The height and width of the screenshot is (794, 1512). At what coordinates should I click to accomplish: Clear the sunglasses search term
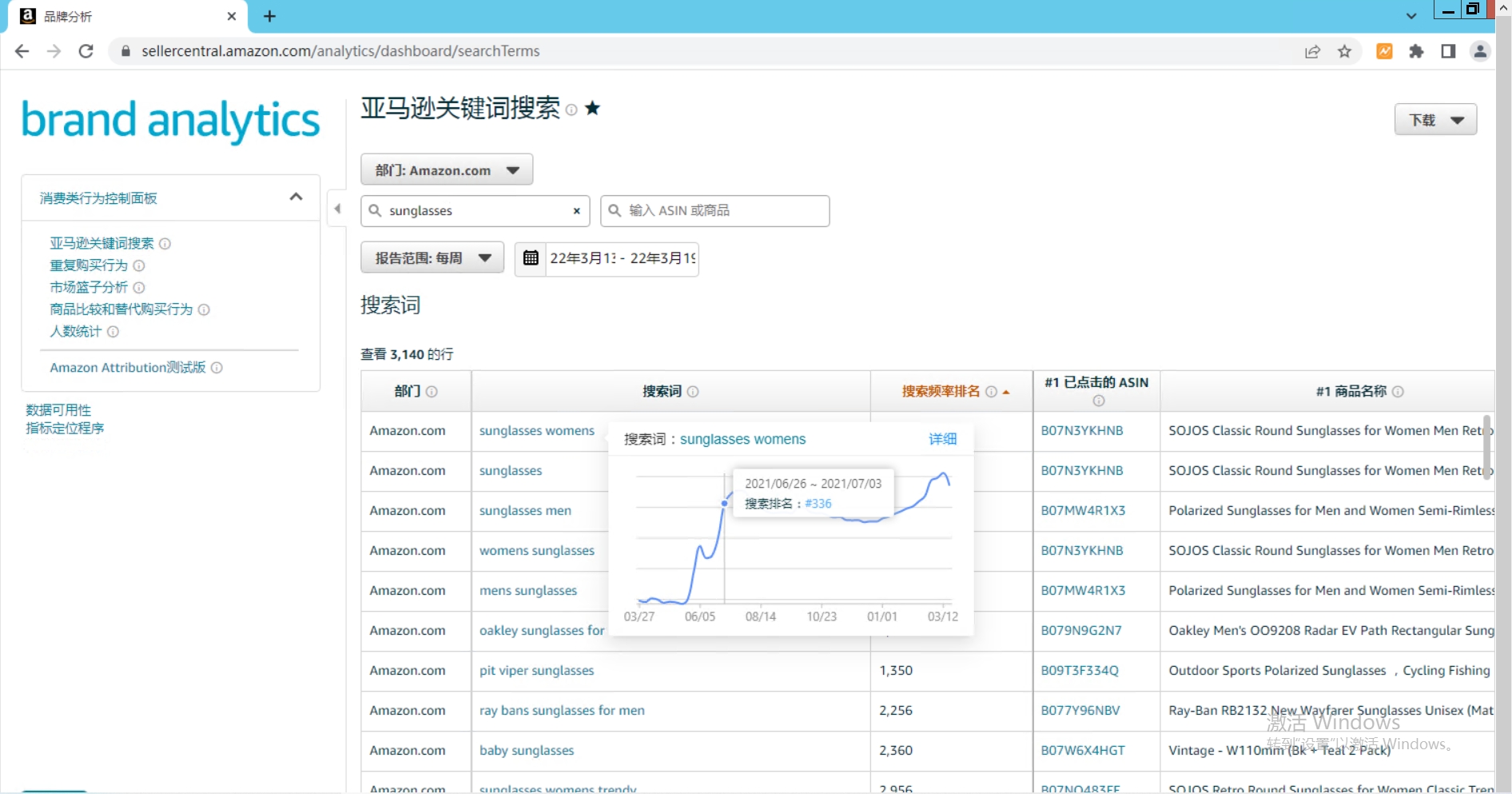(x=576, y=211)
